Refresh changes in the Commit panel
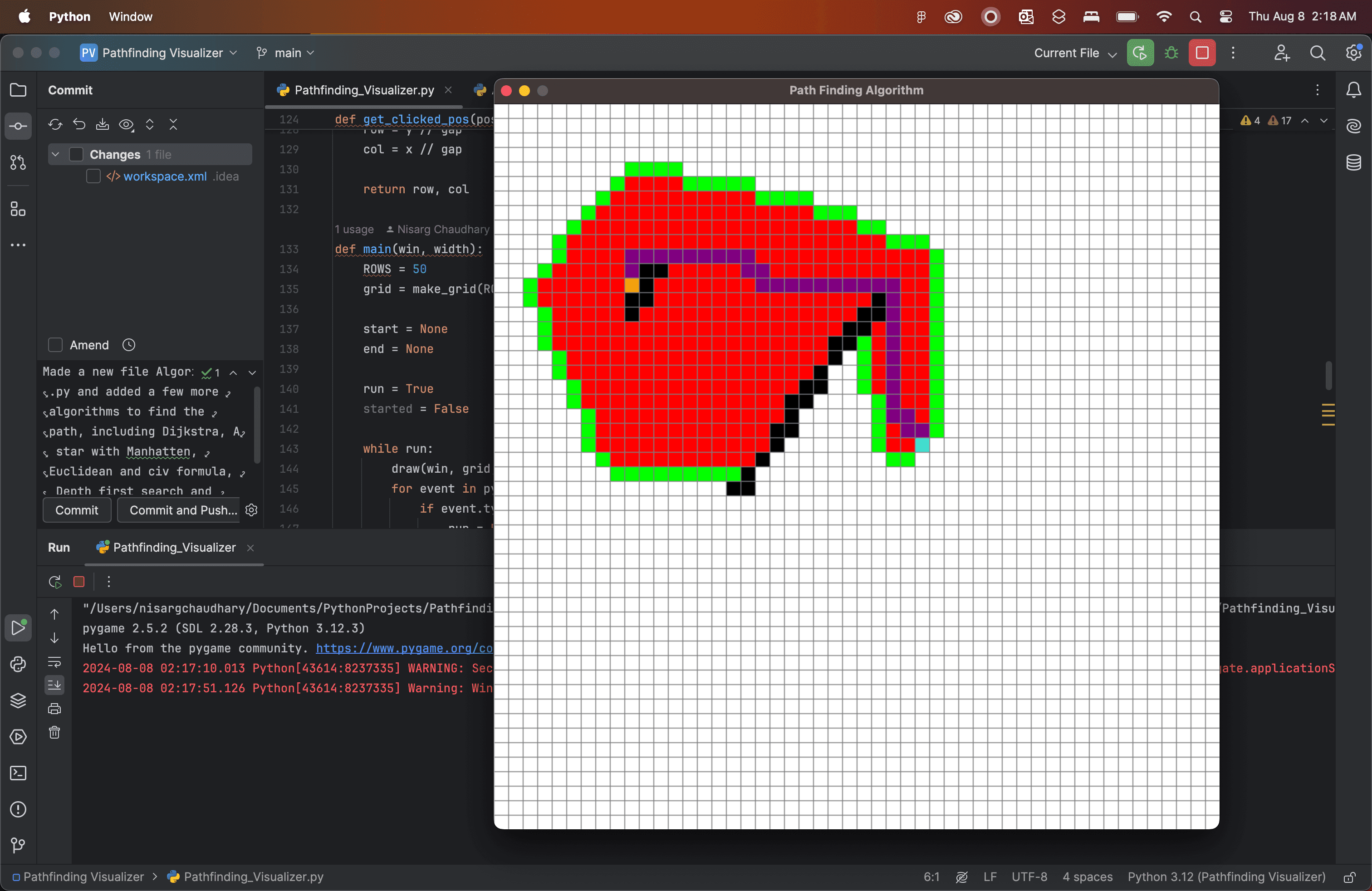Viewport: 1372px width, 891px height. pos(55,124)
